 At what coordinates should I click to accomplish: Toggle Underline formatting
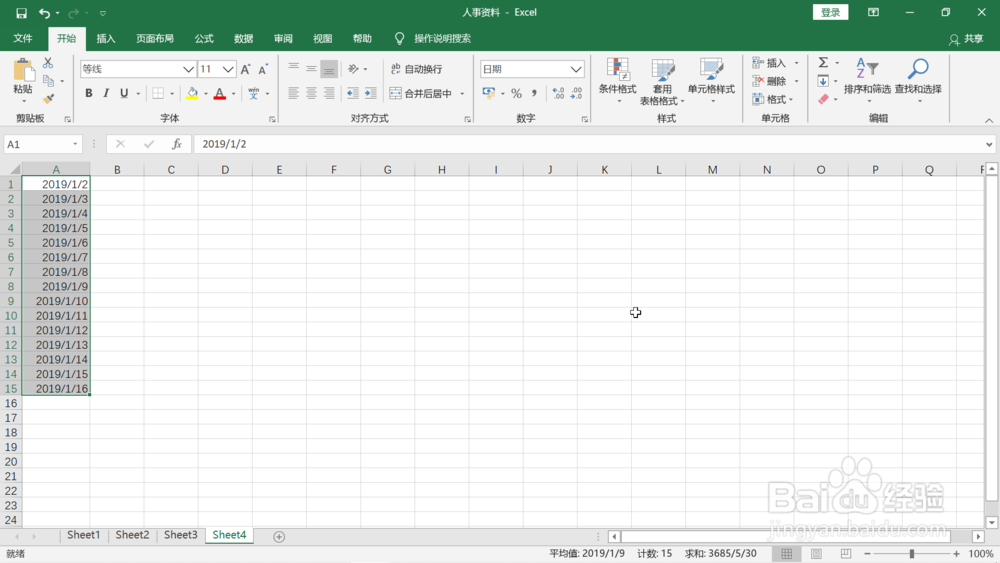click(x=124, y=94)
